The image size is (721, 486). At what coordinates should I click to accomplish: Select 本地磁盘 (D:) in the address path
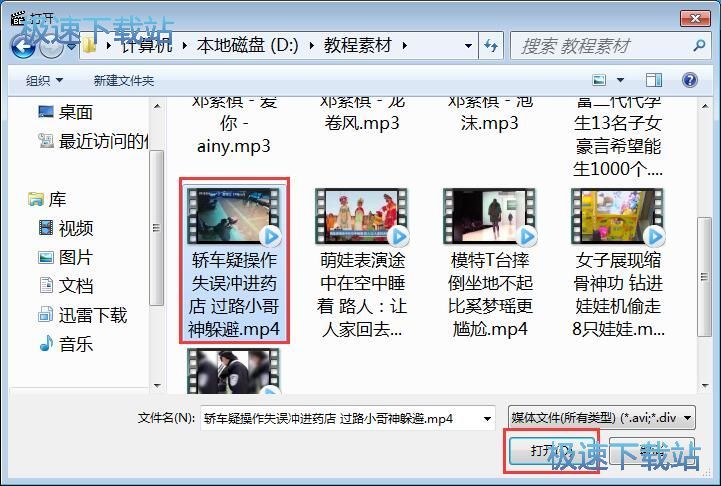click(x=247, y=46)
